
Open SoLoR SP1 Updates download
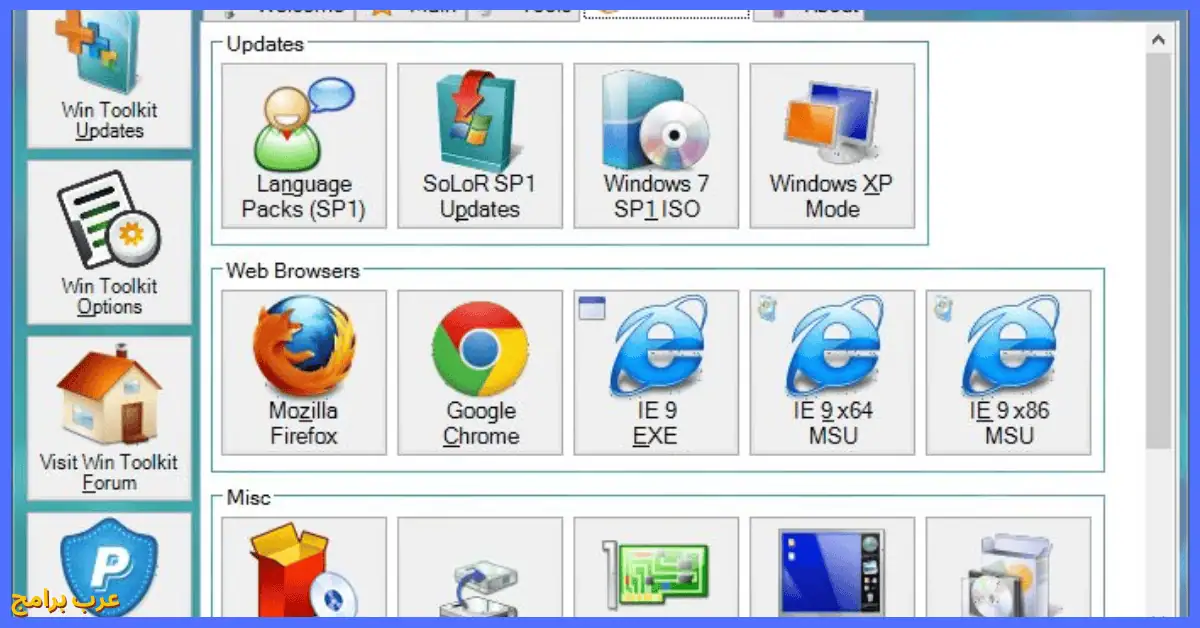click(x=480, y=146)
